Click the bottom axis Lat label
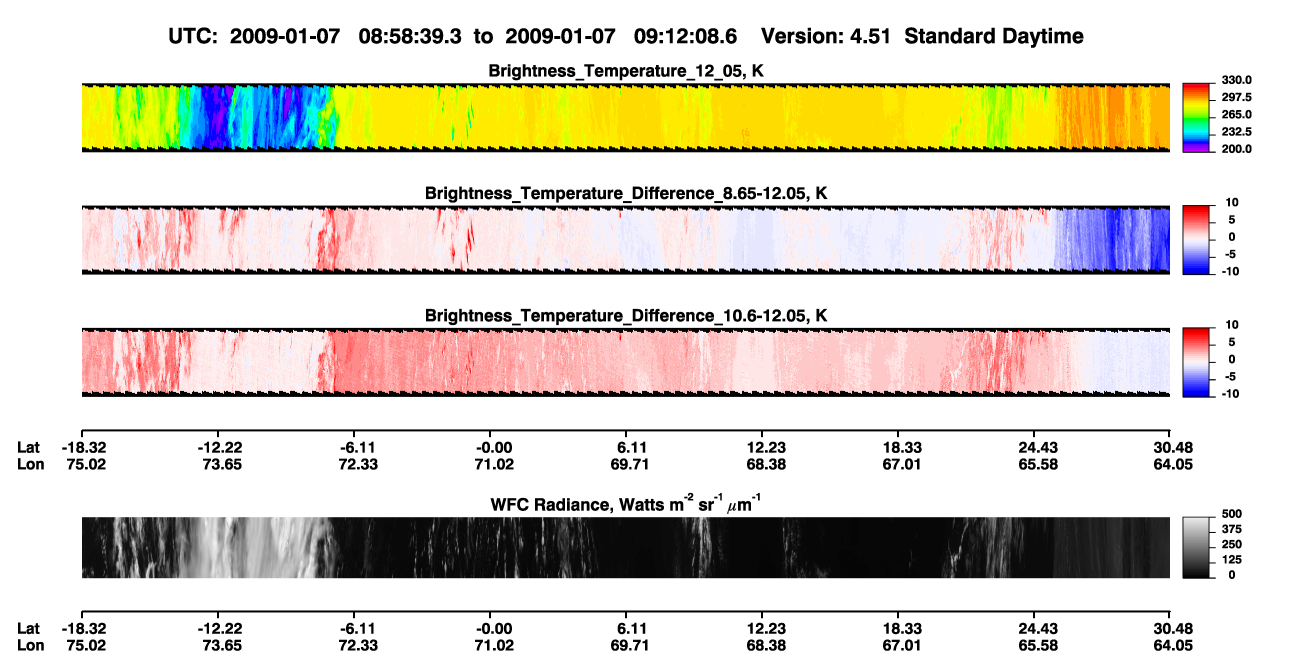 28,628
